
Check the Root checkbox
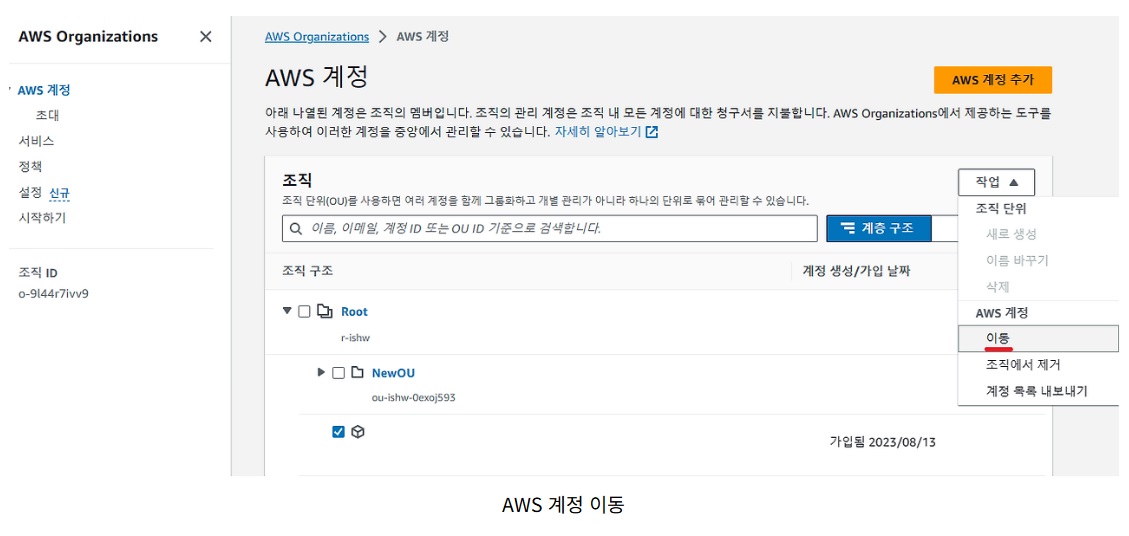point(304,311)
